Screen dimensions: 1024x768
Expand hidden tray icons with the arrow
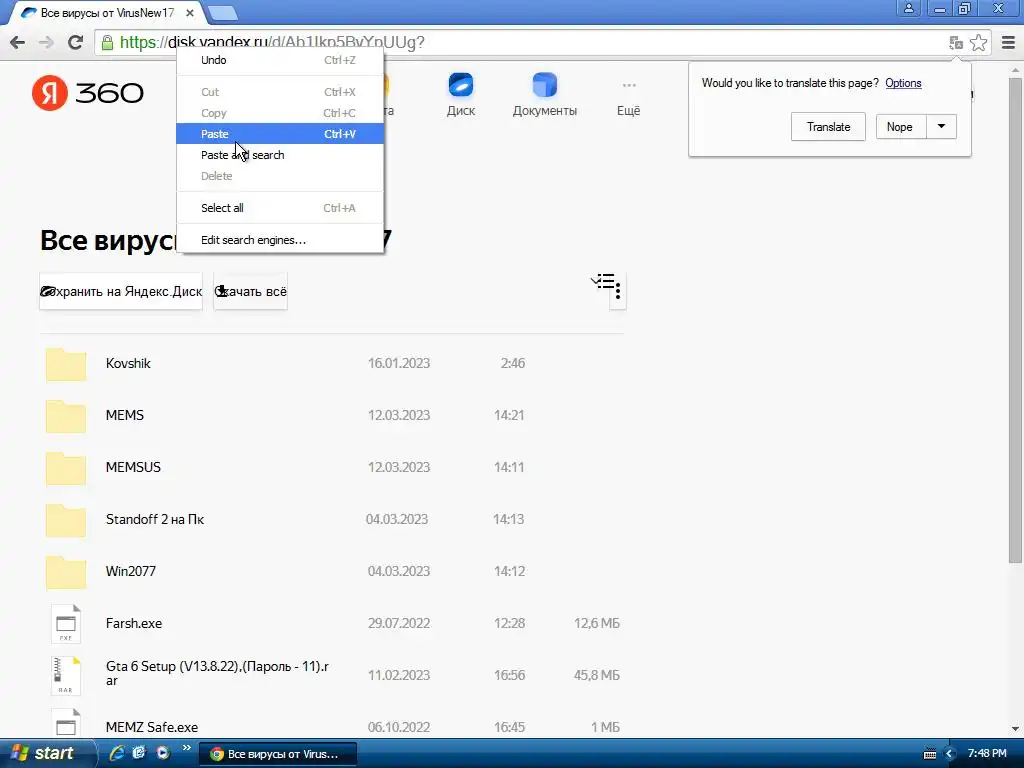(950, 754)
